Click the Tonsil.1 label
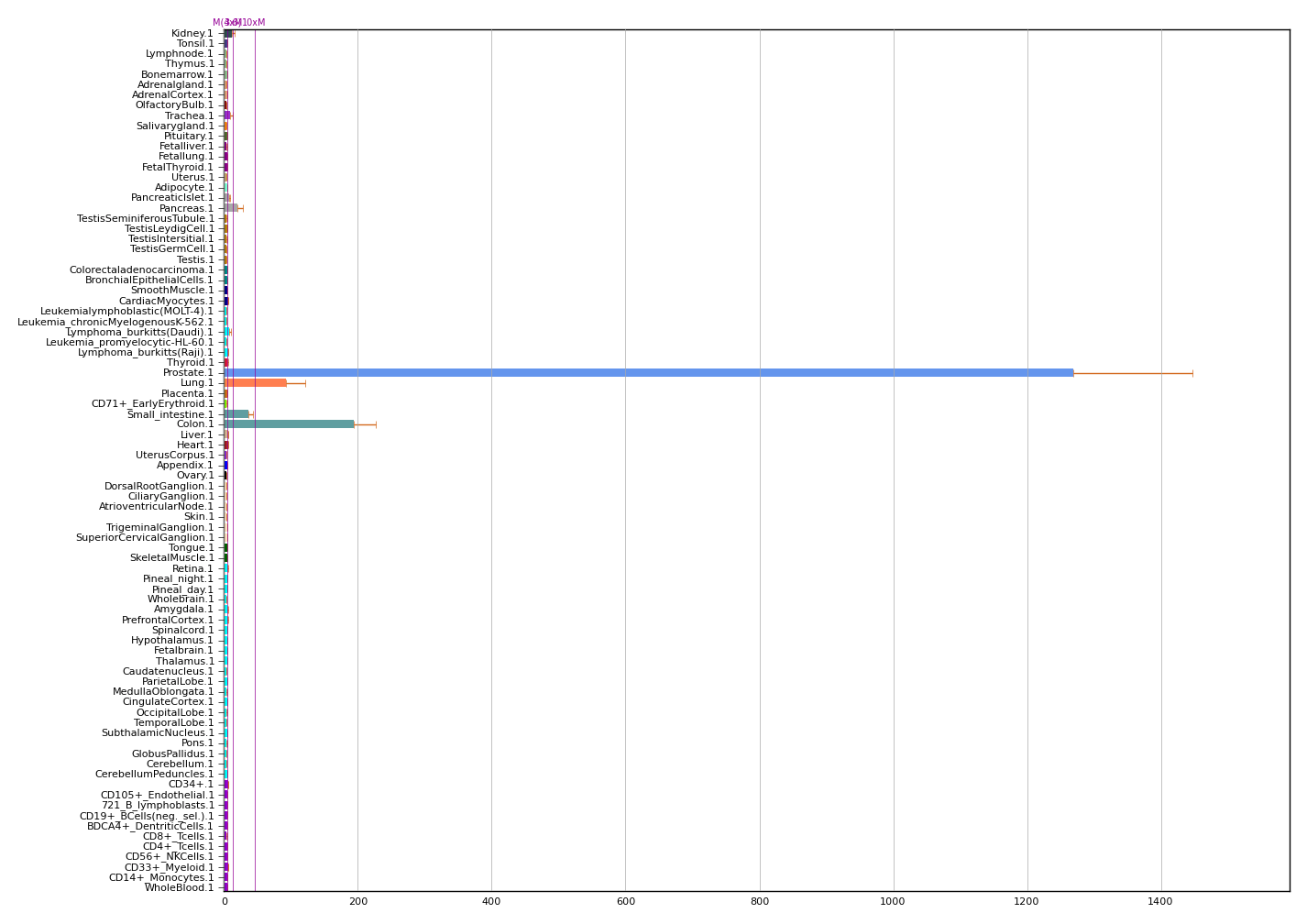The width and height of the screenshot is (1307, 924). (195, 44)
